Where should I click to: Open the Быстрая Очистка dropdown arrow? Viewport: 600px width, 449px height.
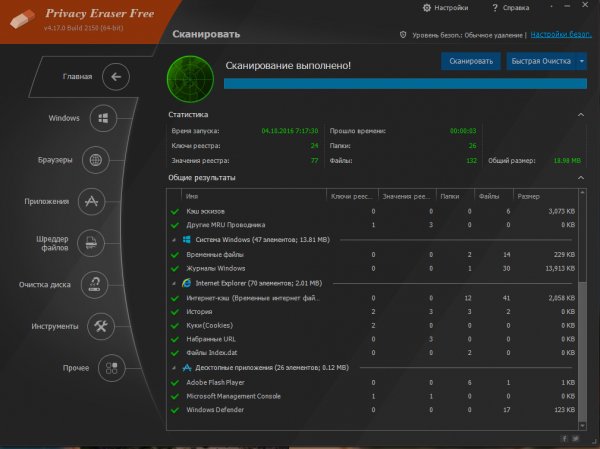coord(582,61)
